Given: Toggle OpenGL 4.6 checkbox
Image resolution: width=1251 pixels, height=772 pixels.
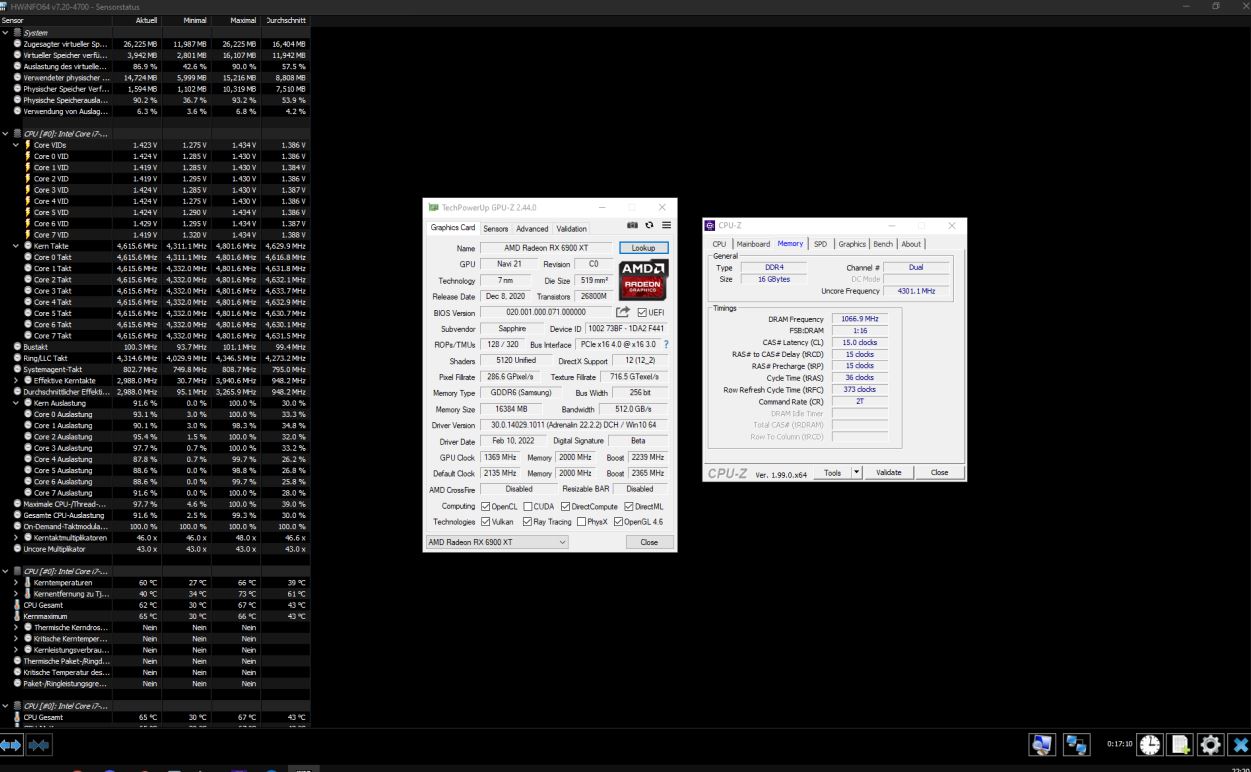Looking at the screenshot, I should [x=617, y=522].
